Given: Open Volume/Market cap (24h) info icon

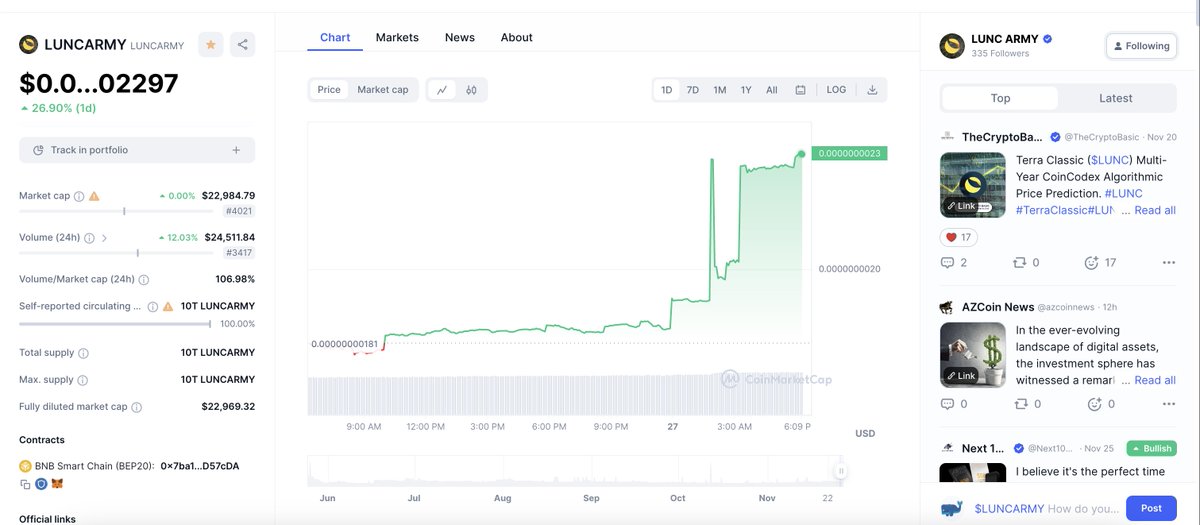Looking at the screenshot, I should coord(144,280).
